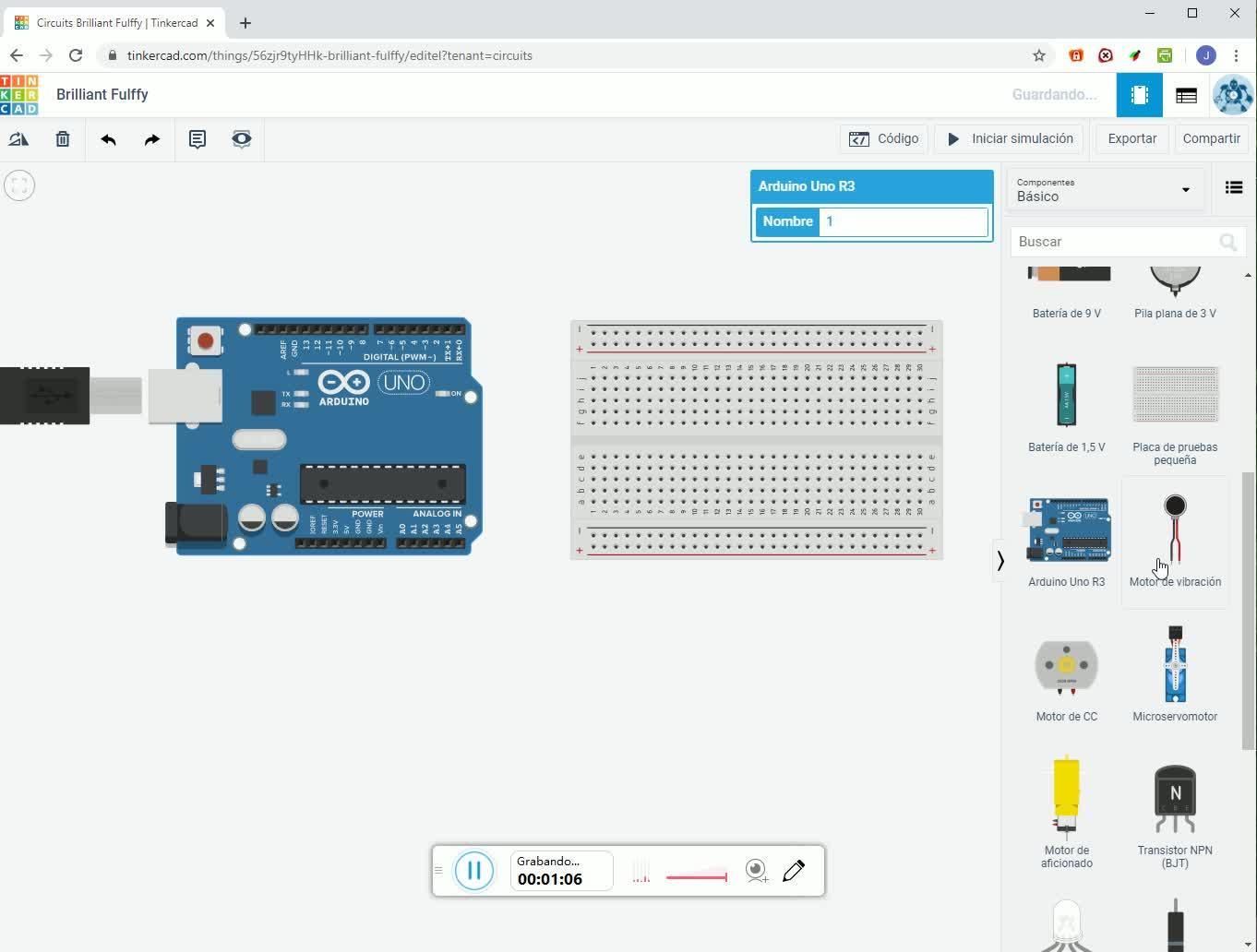Toggle components list view icon
Screen dimensions: 1257x952
pyautogui.click(x=1234, y=188)
